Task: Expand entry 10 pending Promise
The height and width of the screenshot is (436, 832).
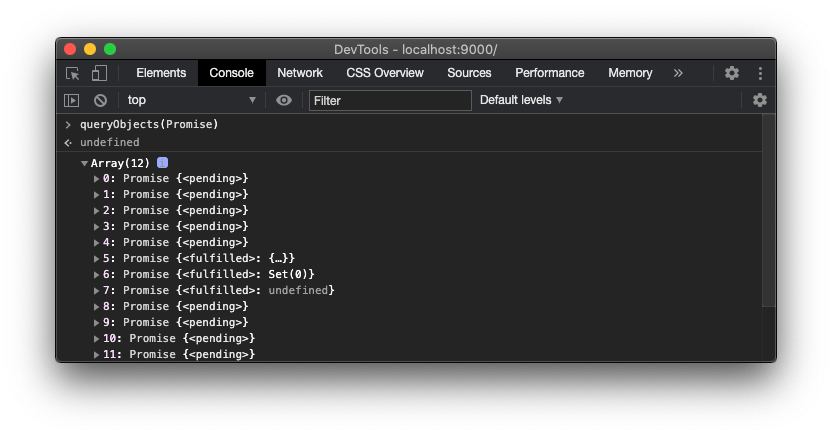Action: (97, 338)
